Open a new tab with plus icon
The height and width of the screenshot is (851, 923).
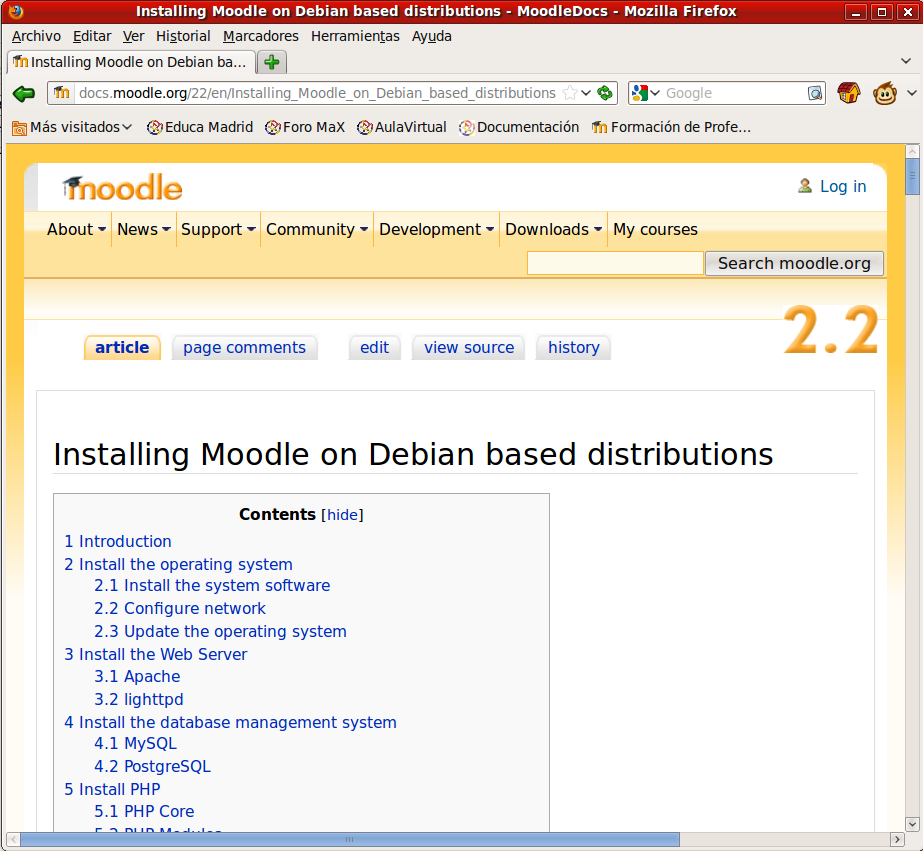tap(271, 62)
